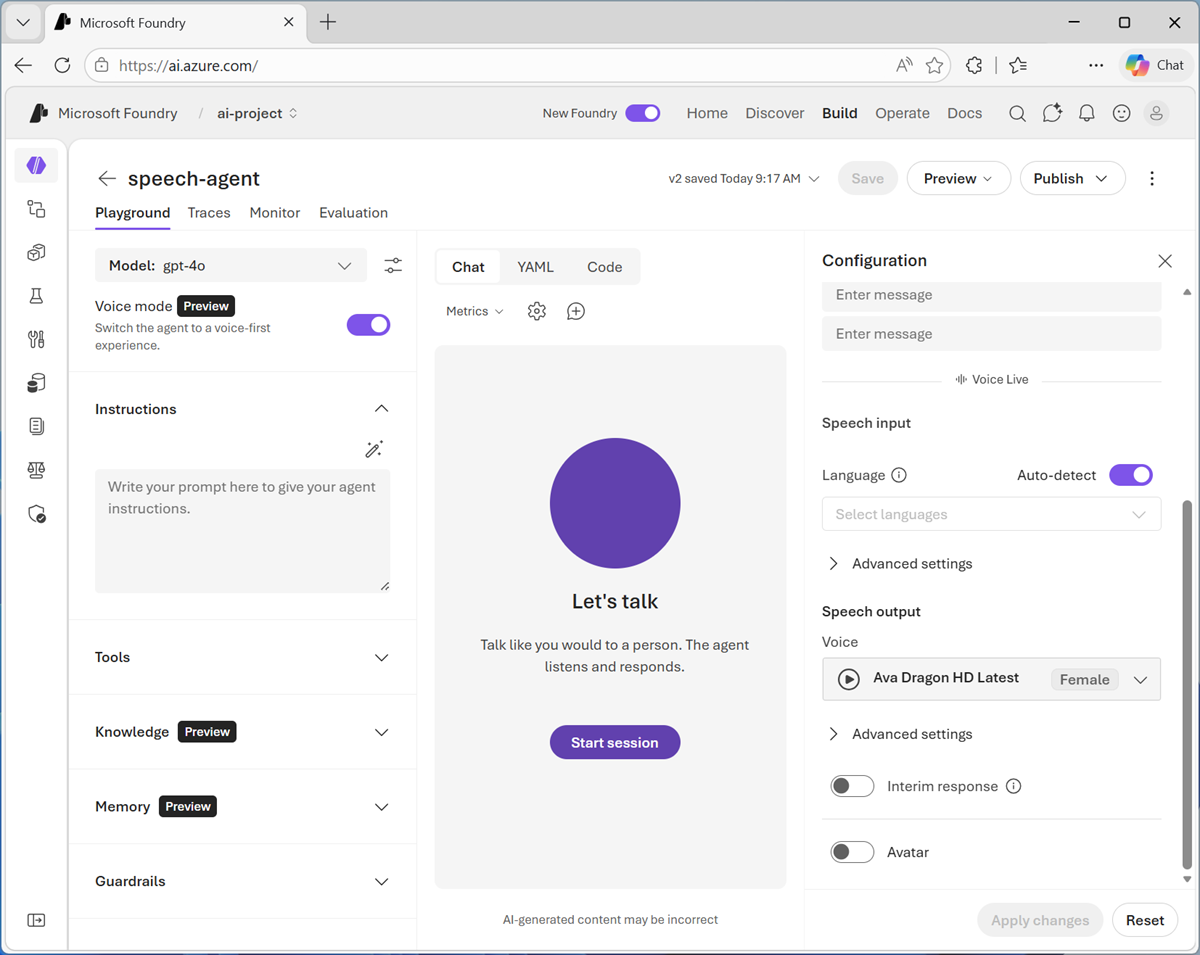Show Interim response info icon

1013,786
